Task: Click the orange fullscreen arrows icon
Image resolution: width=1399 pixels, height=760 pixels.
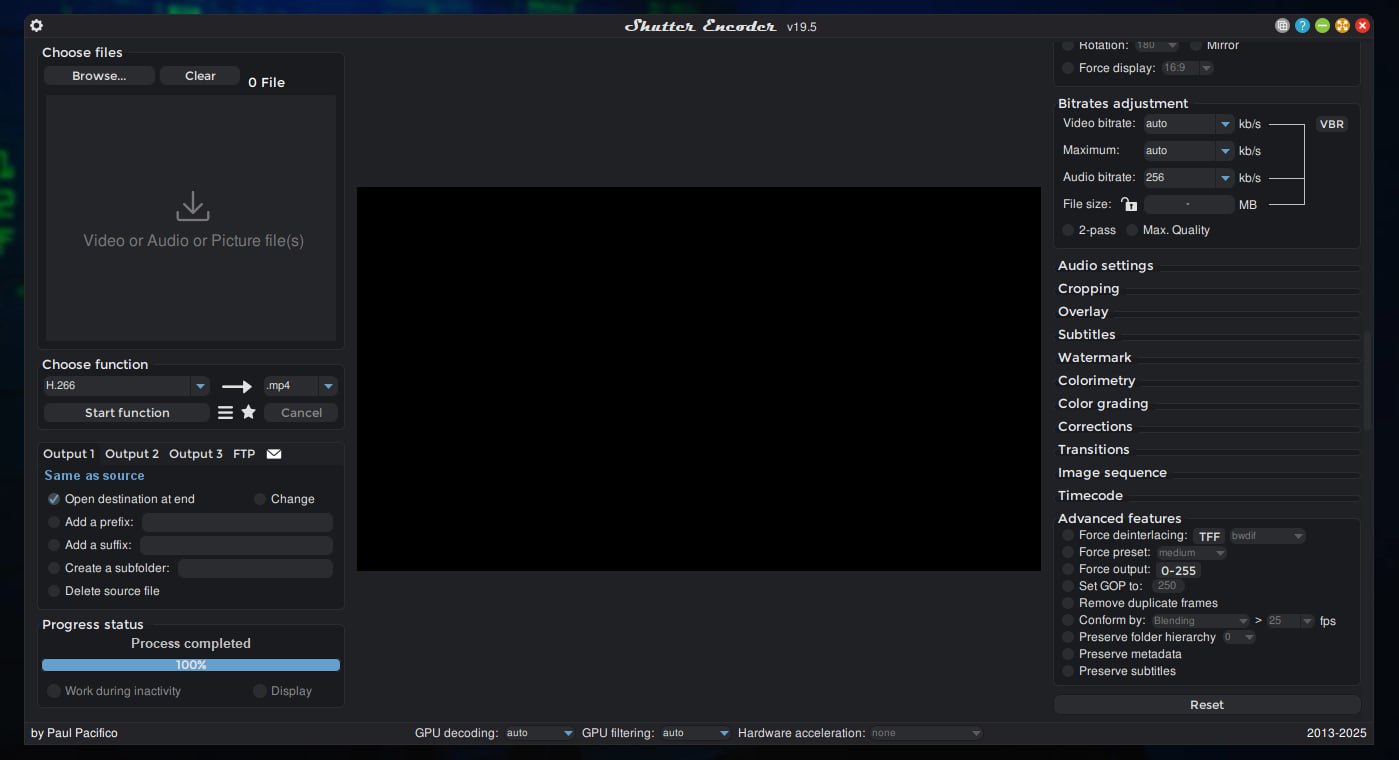Action: (1342, 26)
